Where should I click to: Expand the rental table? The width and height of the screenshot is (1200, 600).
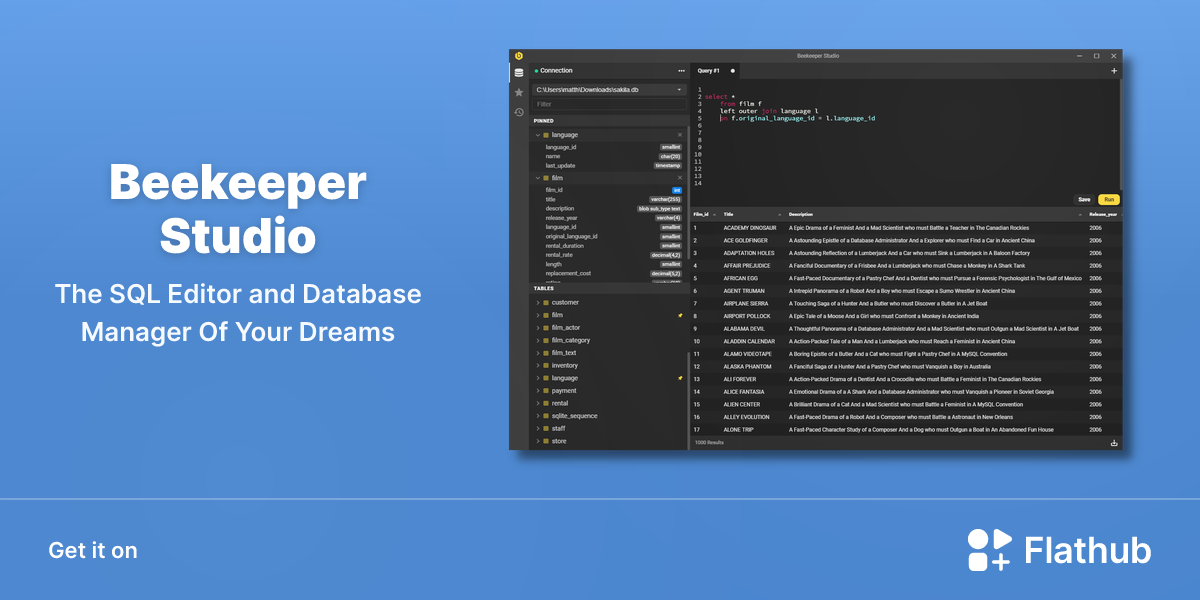click(x=537, y=403)
